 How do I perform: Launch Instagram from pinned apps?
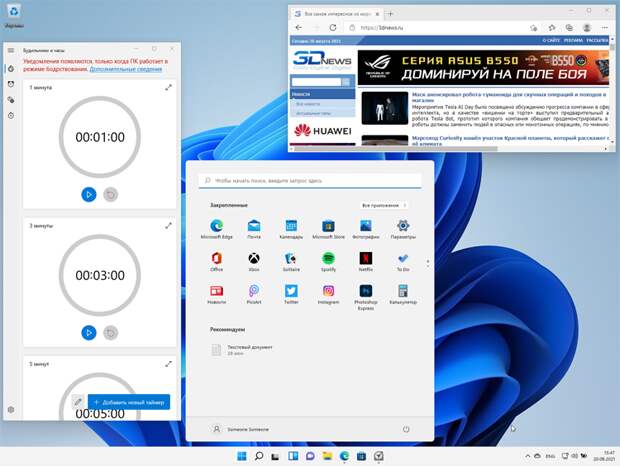328,294
